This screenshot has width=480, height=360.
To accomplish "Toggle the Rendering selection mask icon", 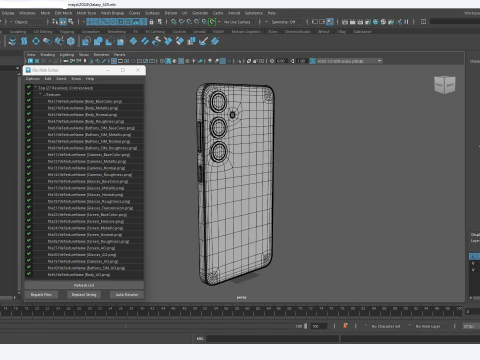I will [136, 22].
